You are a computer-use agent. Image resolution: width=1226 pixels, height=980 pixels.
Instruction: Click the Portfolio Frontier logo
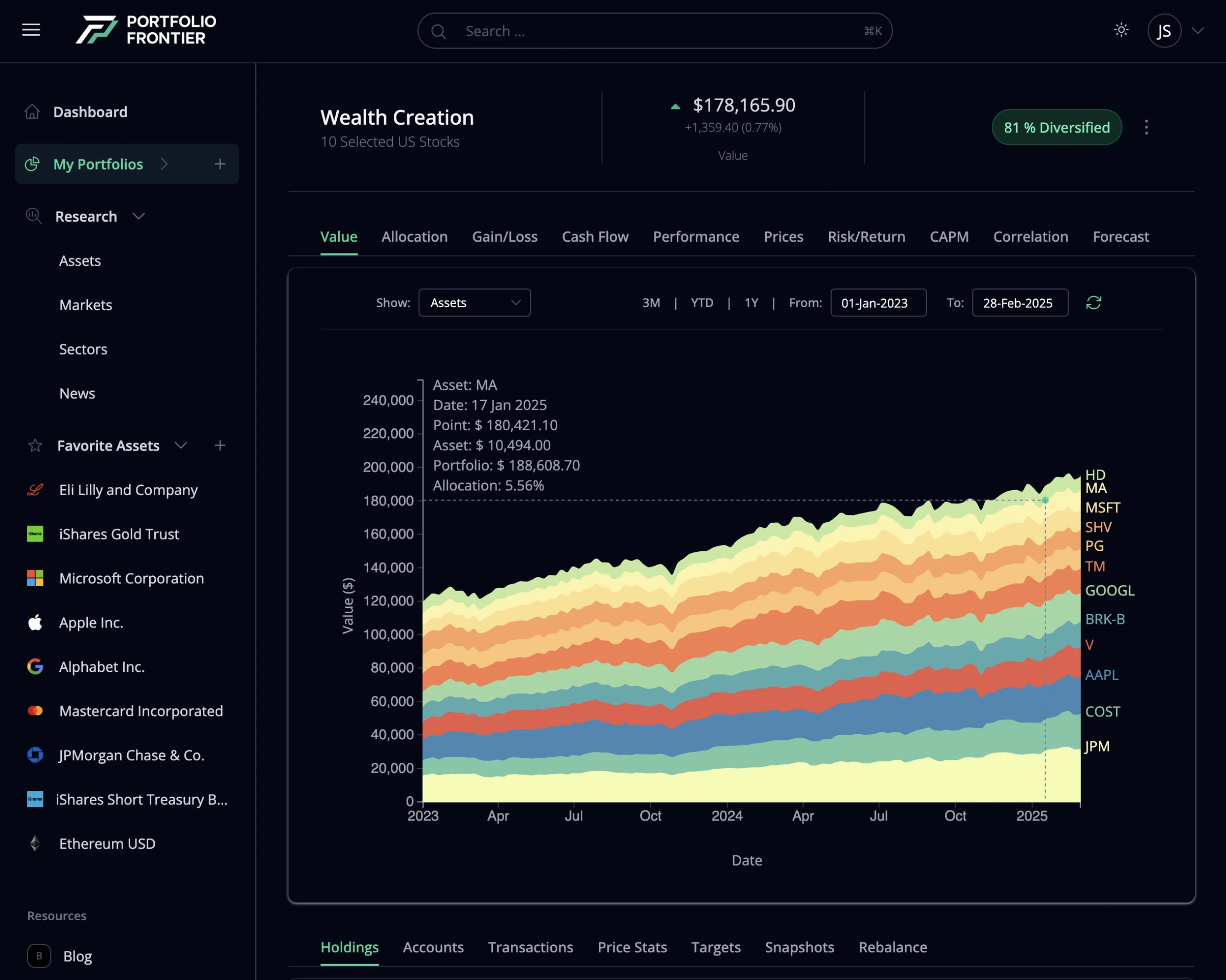tap(146, 30)
